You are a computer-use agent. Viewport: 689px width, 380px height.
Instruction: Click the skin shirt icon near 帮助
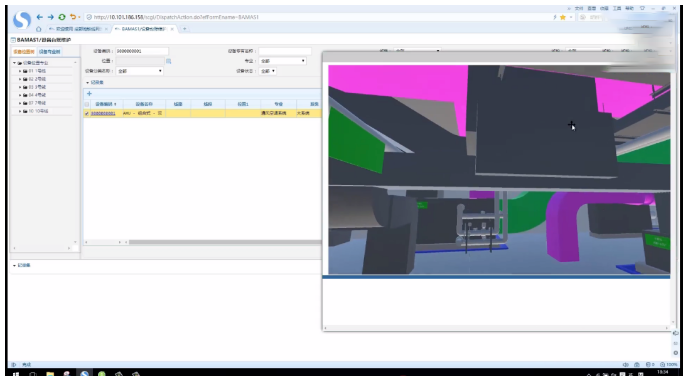click(642, 8)
